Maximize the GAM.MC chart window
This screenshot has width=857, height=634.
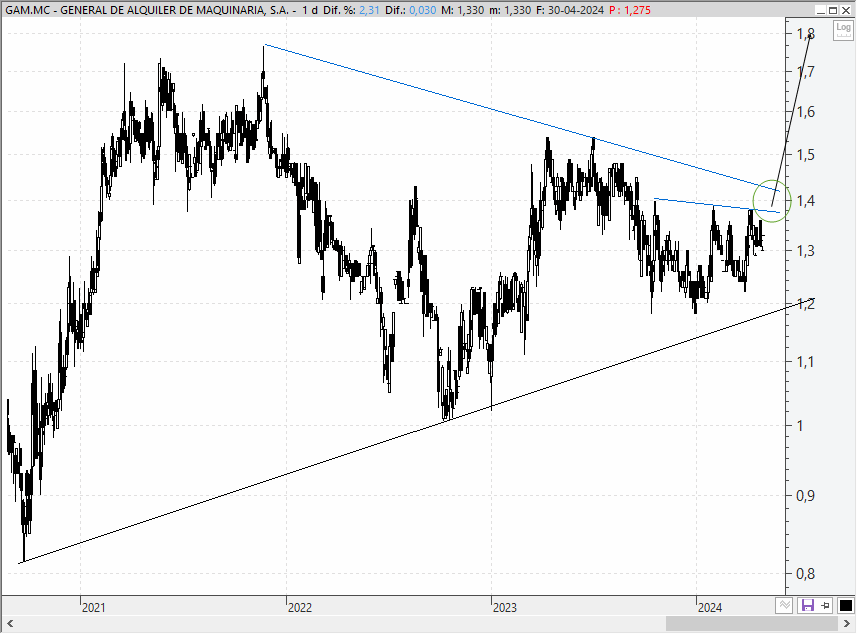point(833,10)
